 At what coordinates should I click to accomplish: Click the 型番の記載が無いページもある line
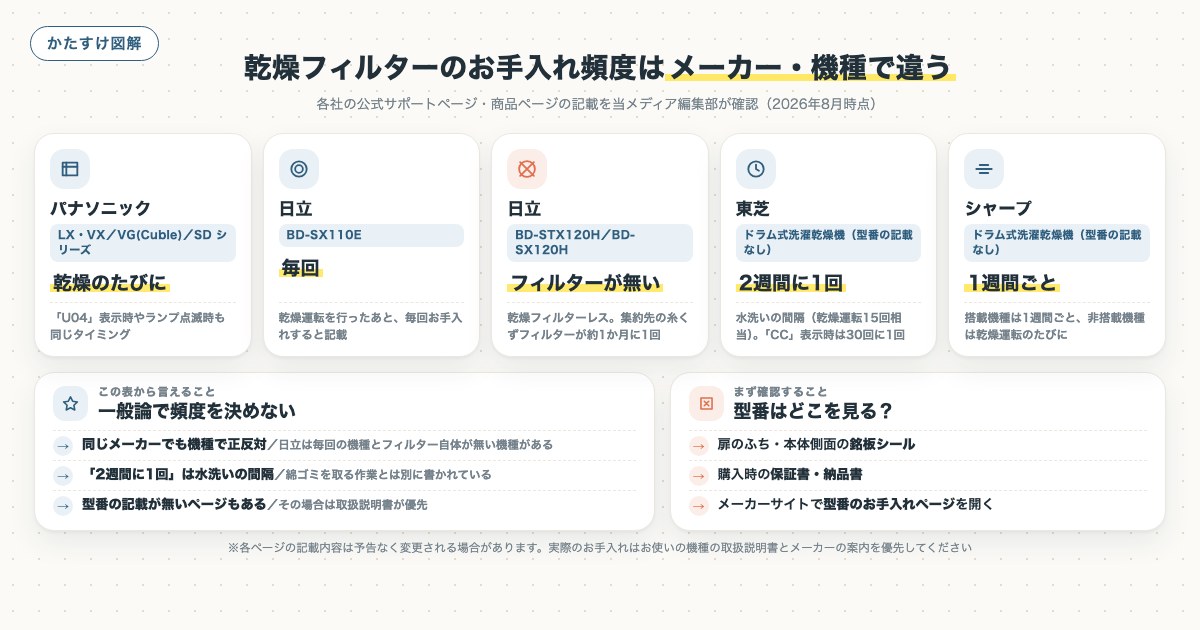(x=255, y=506)
